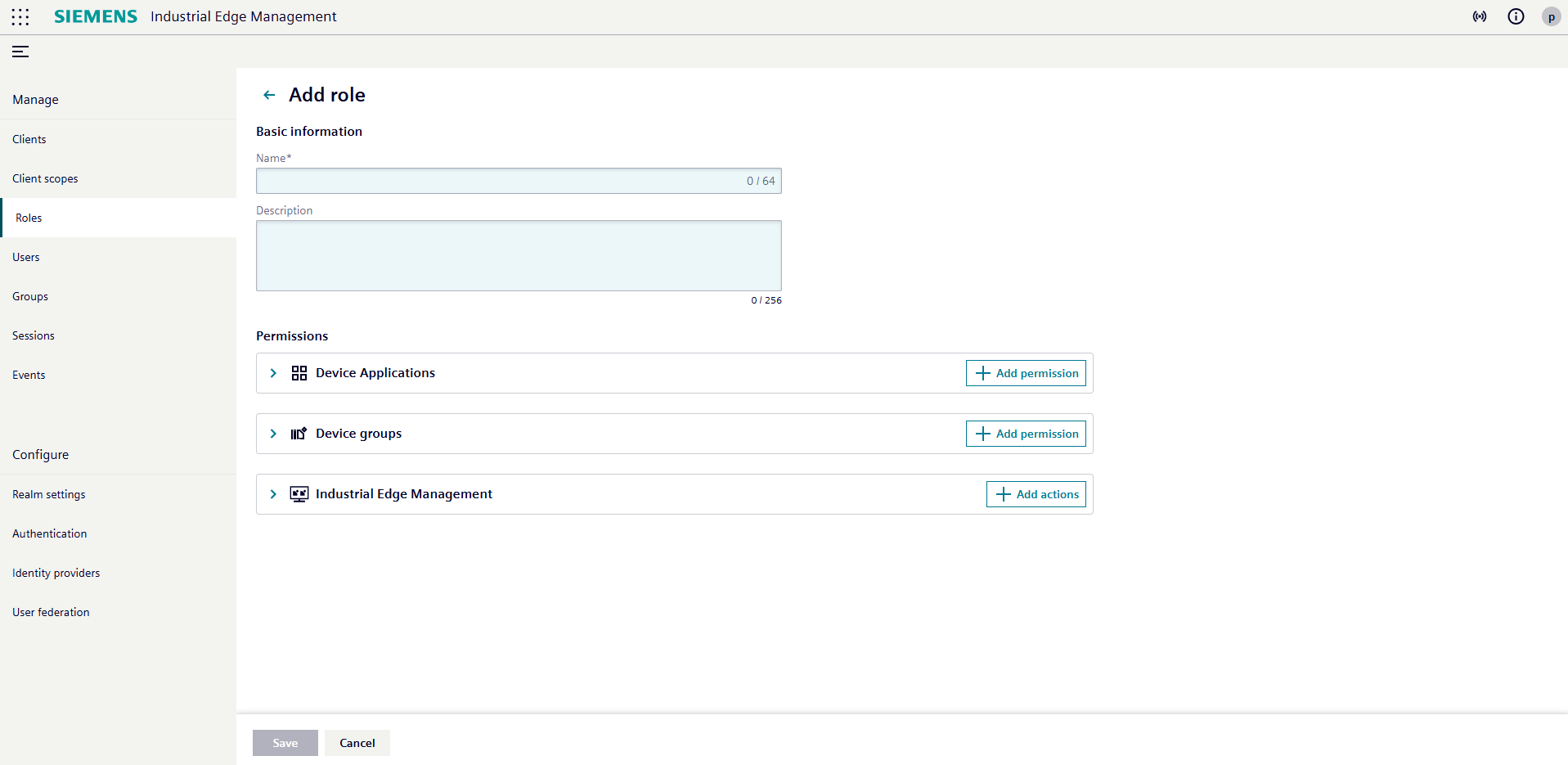Expand the Device groups section
This screenshot has width=1568, height=765.
point(273,434)
